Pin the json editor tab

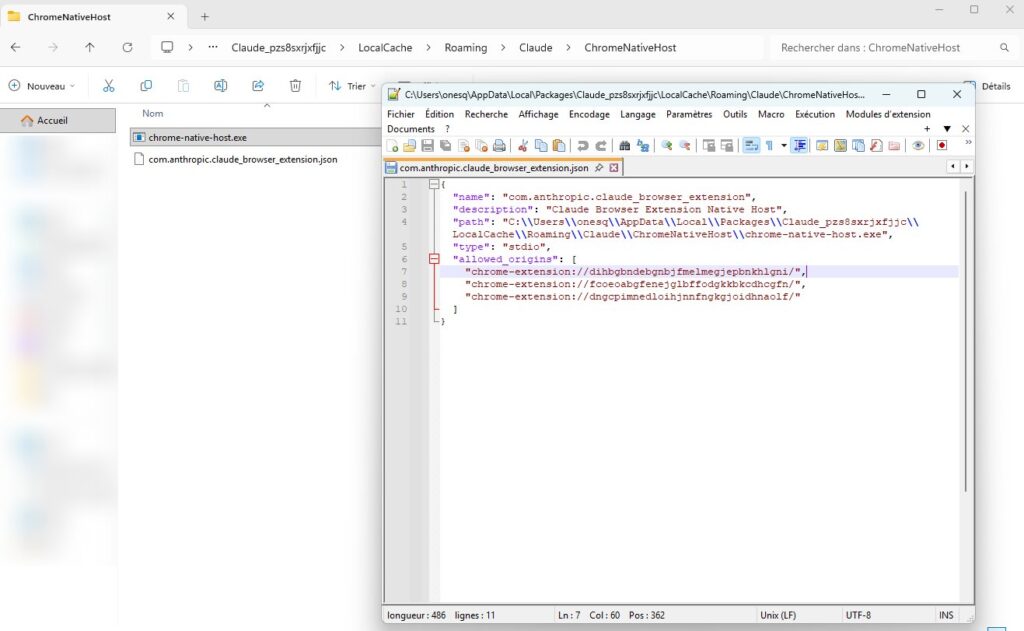click(599, 168)
